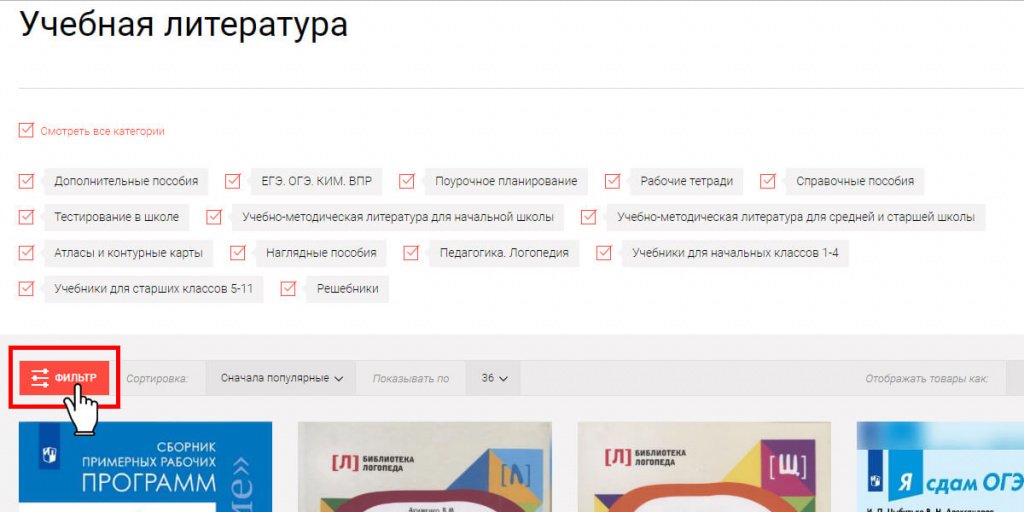The height and width of the screenshot is (512, 1024).
Task: Open the Смотреть все категории link
Action: pos(103,131)
